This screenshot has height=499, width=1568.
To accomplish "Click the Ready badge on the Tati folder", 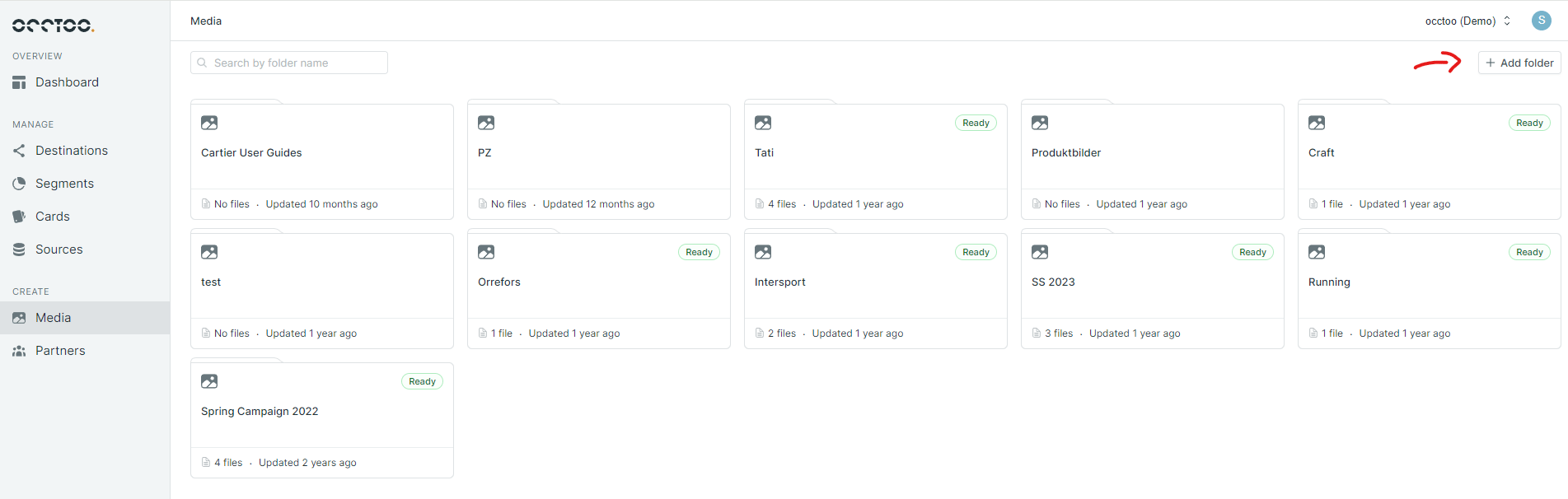I will point(976,123).
